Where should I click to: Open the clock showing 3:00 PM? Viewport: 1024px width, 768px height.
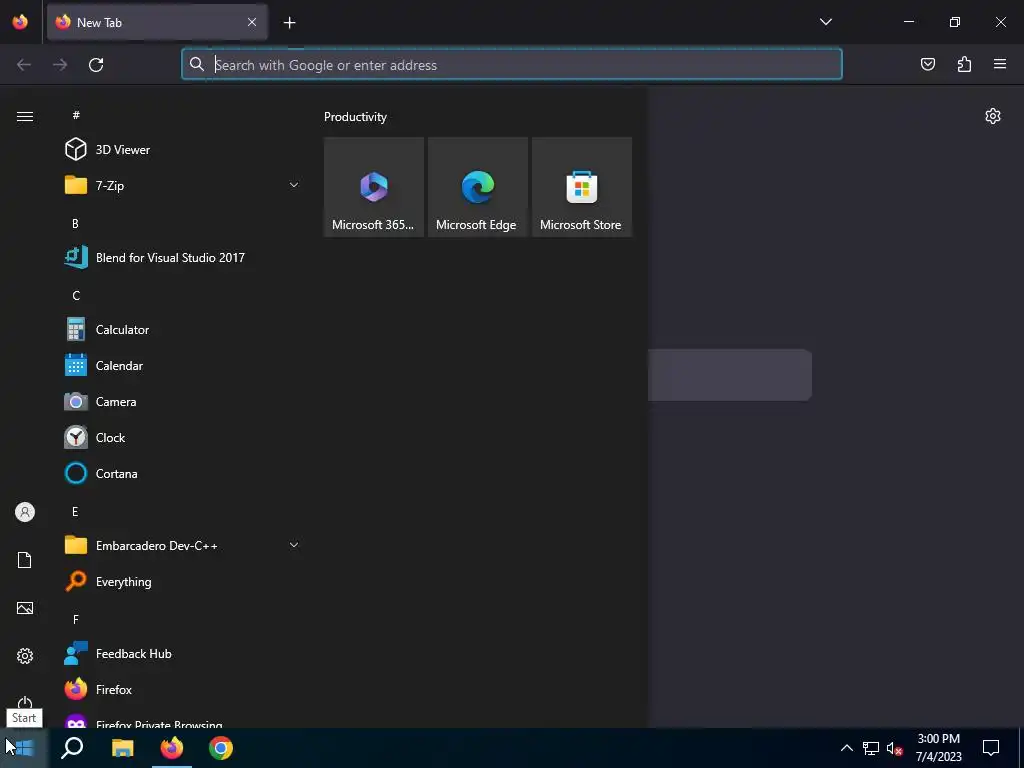[938, 748]
